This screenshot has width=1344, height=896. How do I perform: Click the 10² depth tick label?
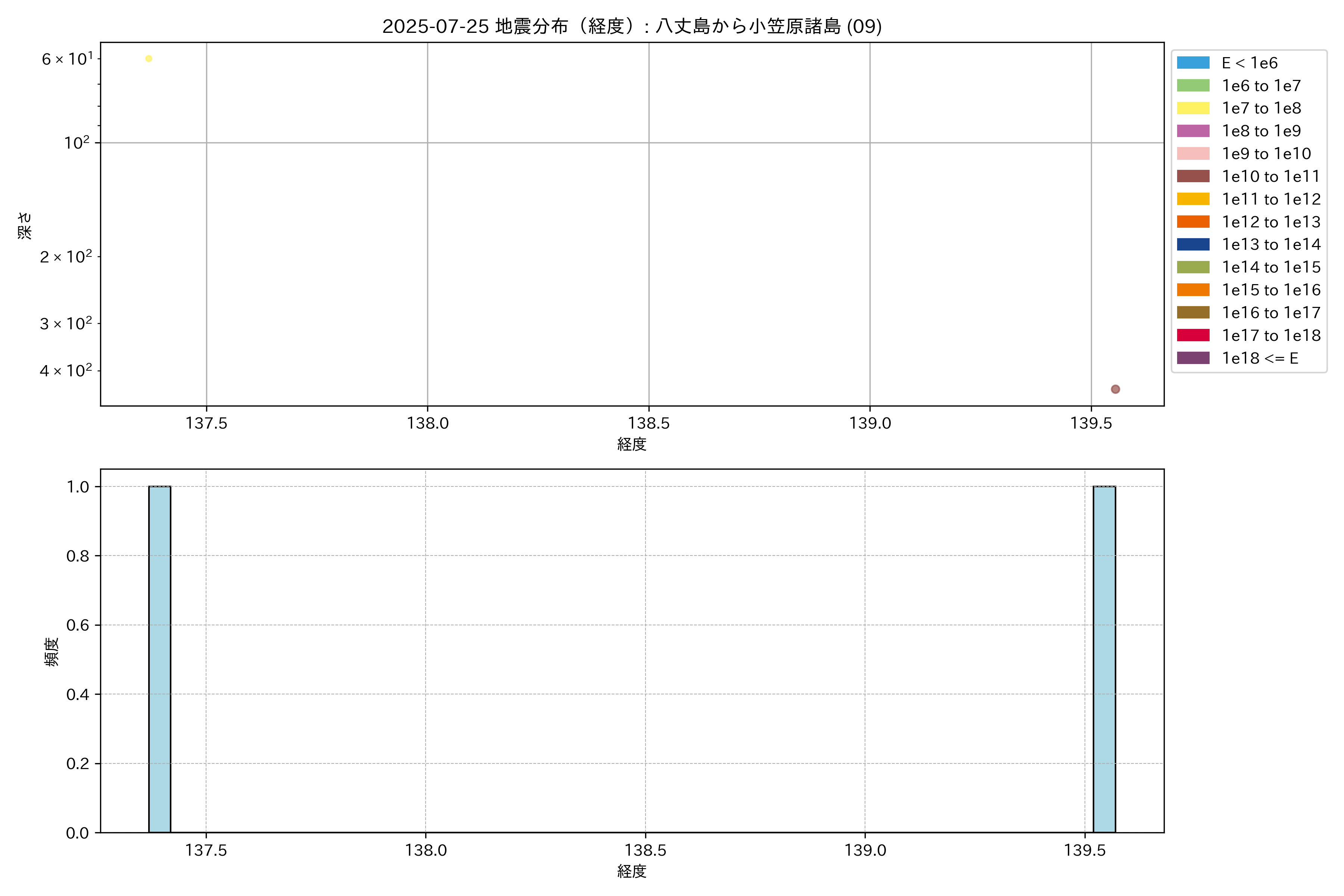tap(77, 143)
